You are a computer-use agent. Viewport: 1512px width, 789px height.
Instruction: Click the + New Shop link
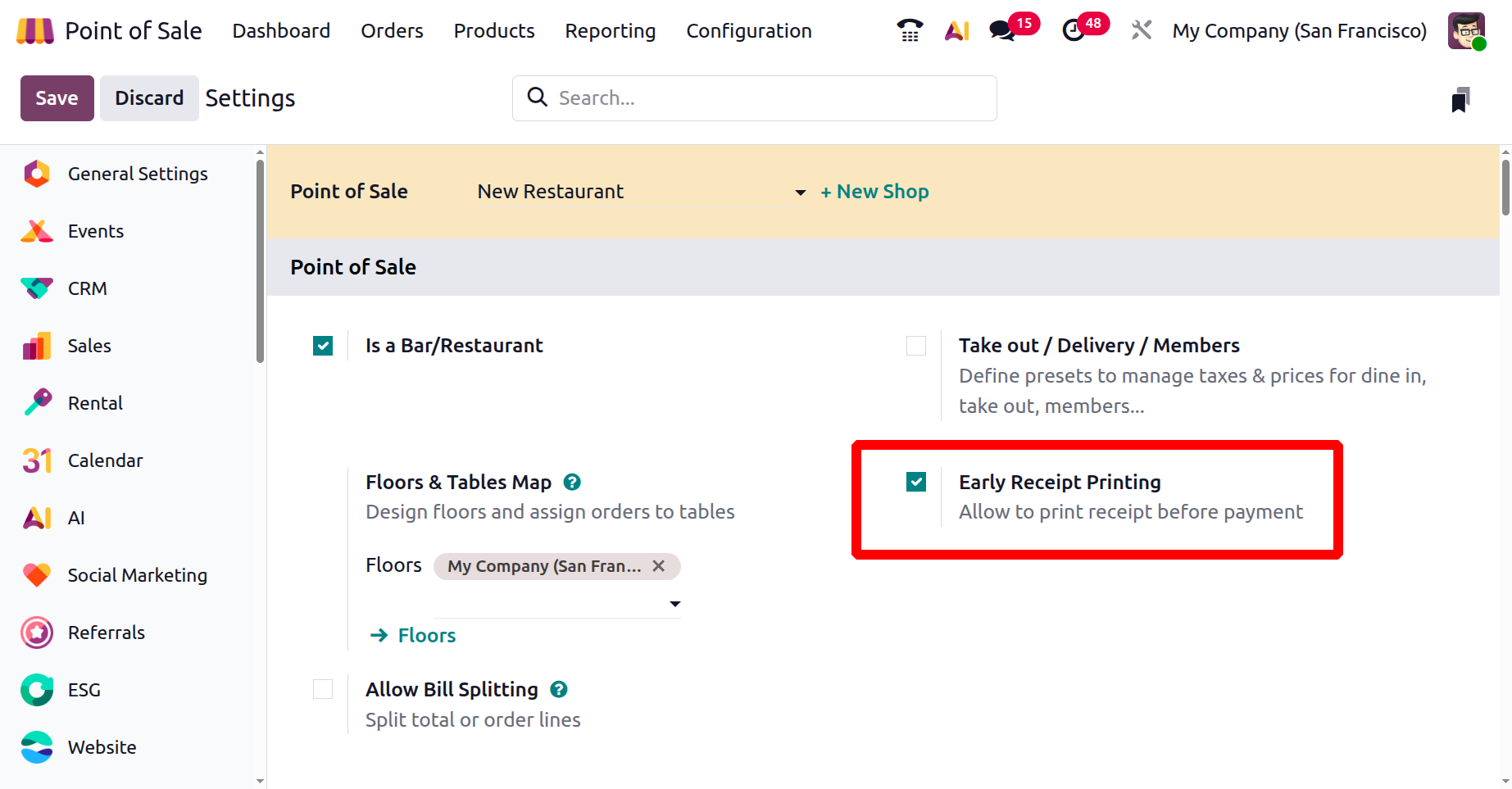click(874, 192)
